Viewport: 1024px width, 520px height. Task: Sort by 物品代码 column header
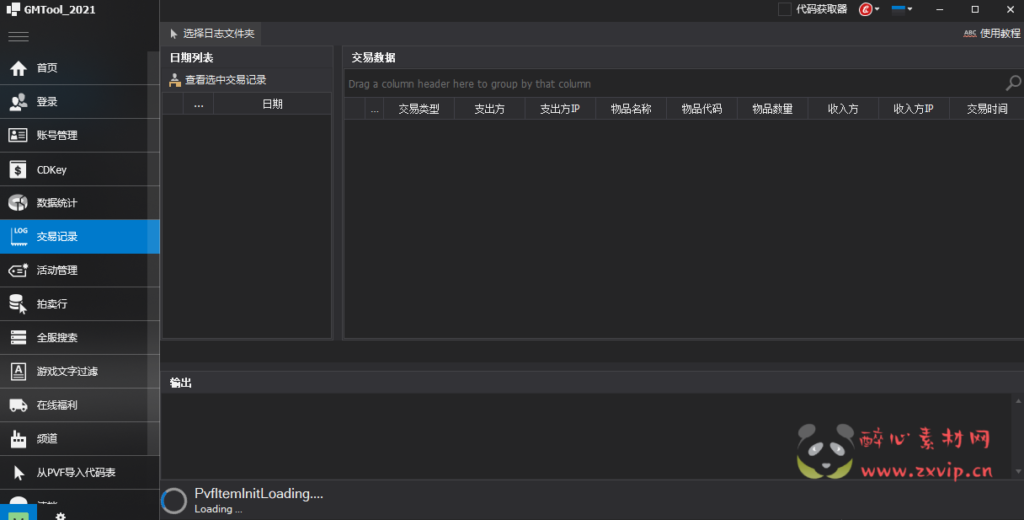click(x=701, y=109)
